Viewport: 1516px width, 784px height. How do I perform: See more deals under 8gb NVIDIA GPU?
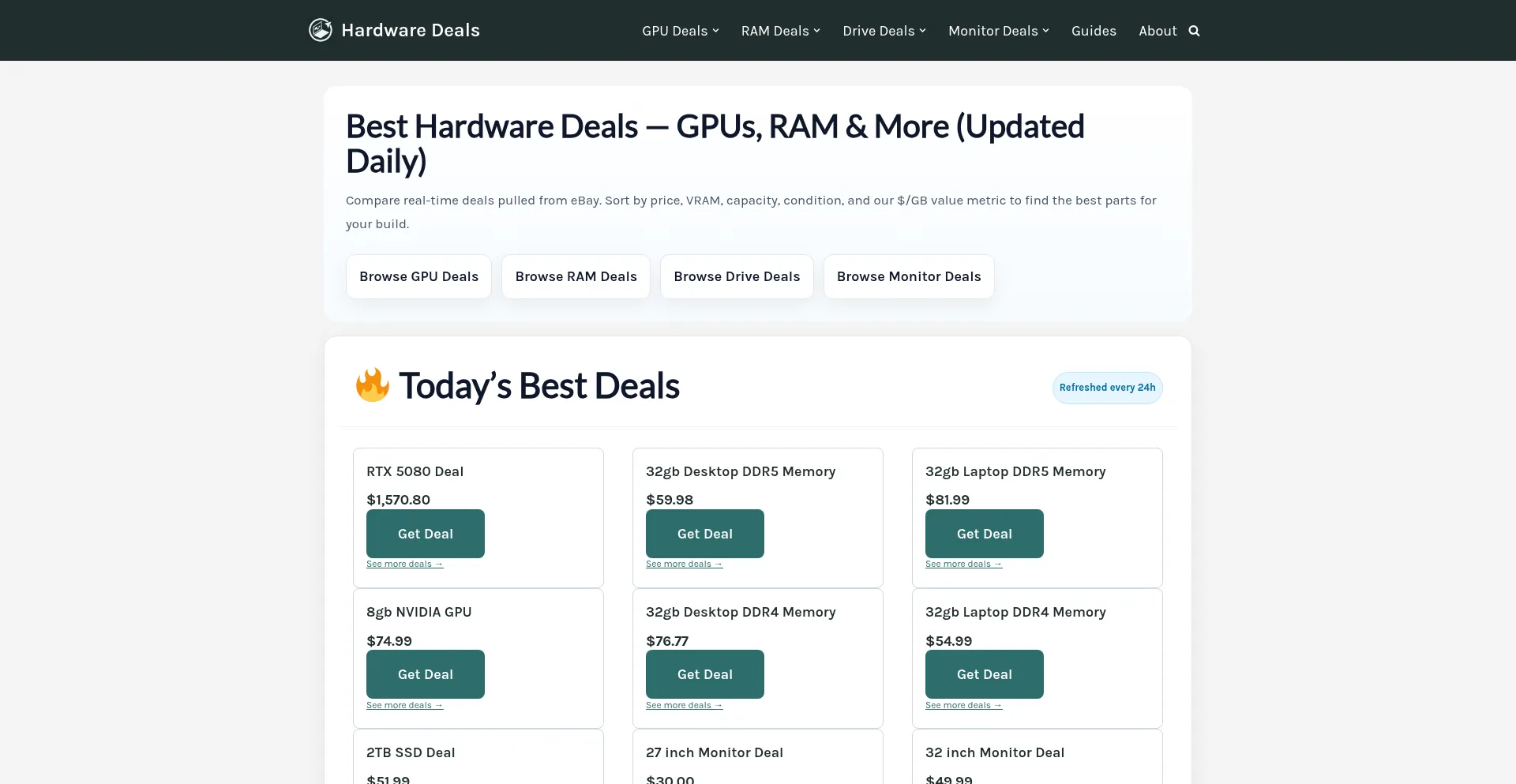(404, 705)
